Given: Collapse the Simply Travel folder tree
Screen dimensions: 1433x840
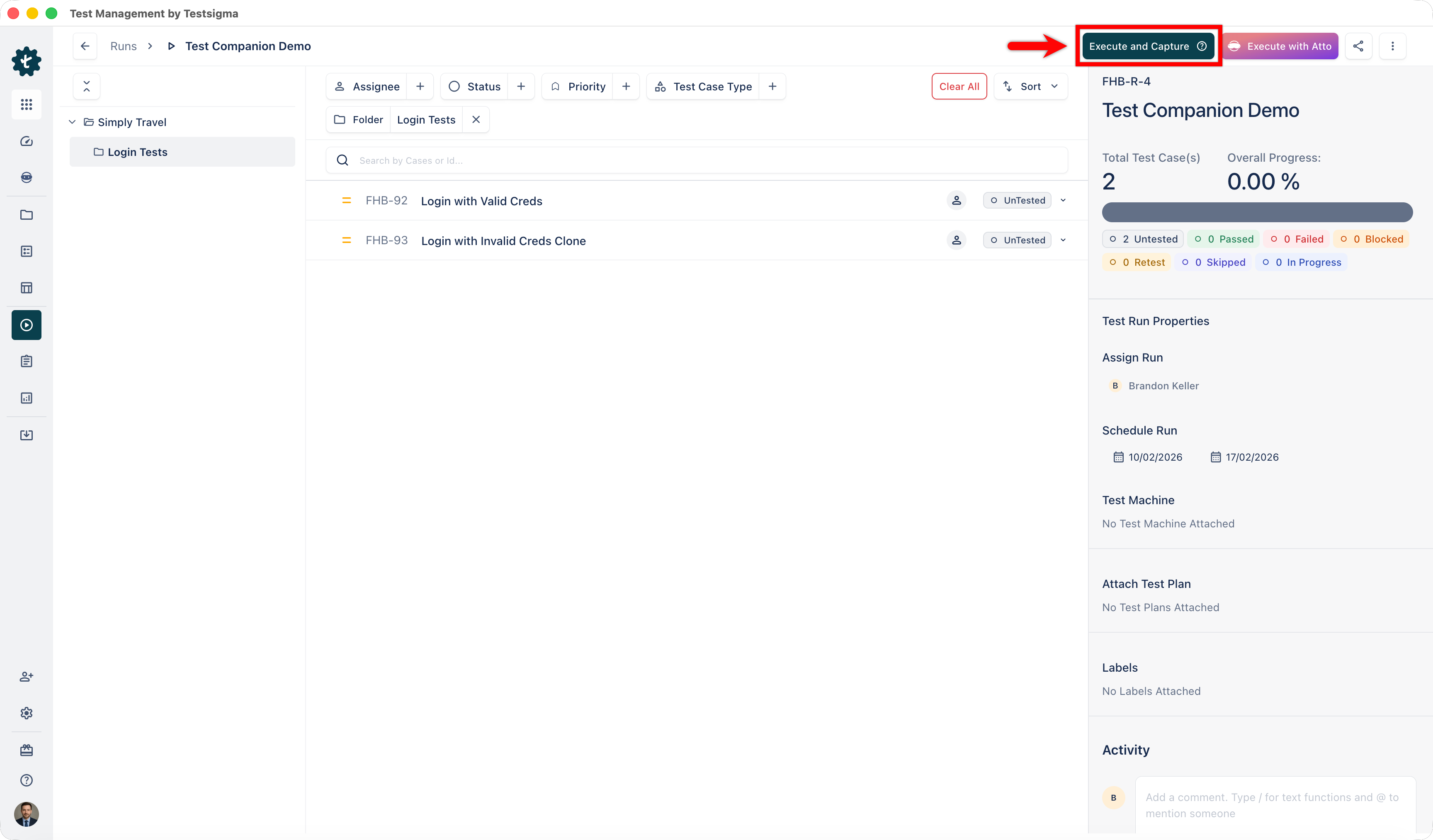Looking at the screenshot, I should 72,122.
